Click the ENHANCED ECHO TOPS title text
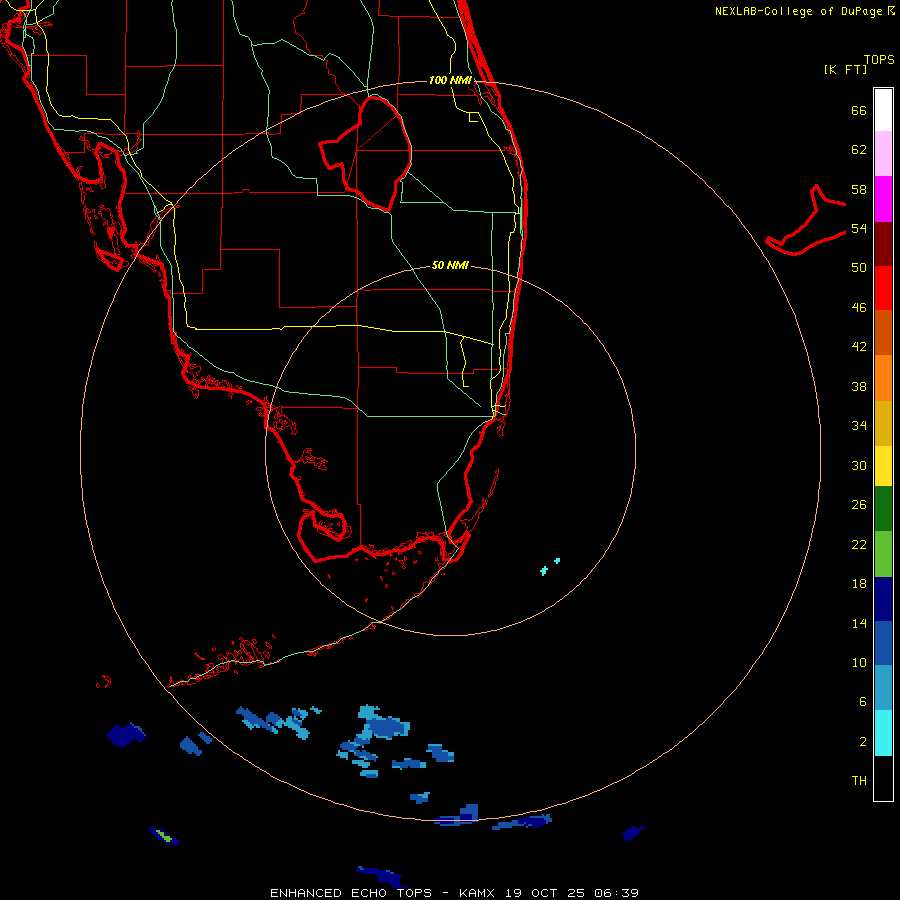 click(x=351, y=893)
